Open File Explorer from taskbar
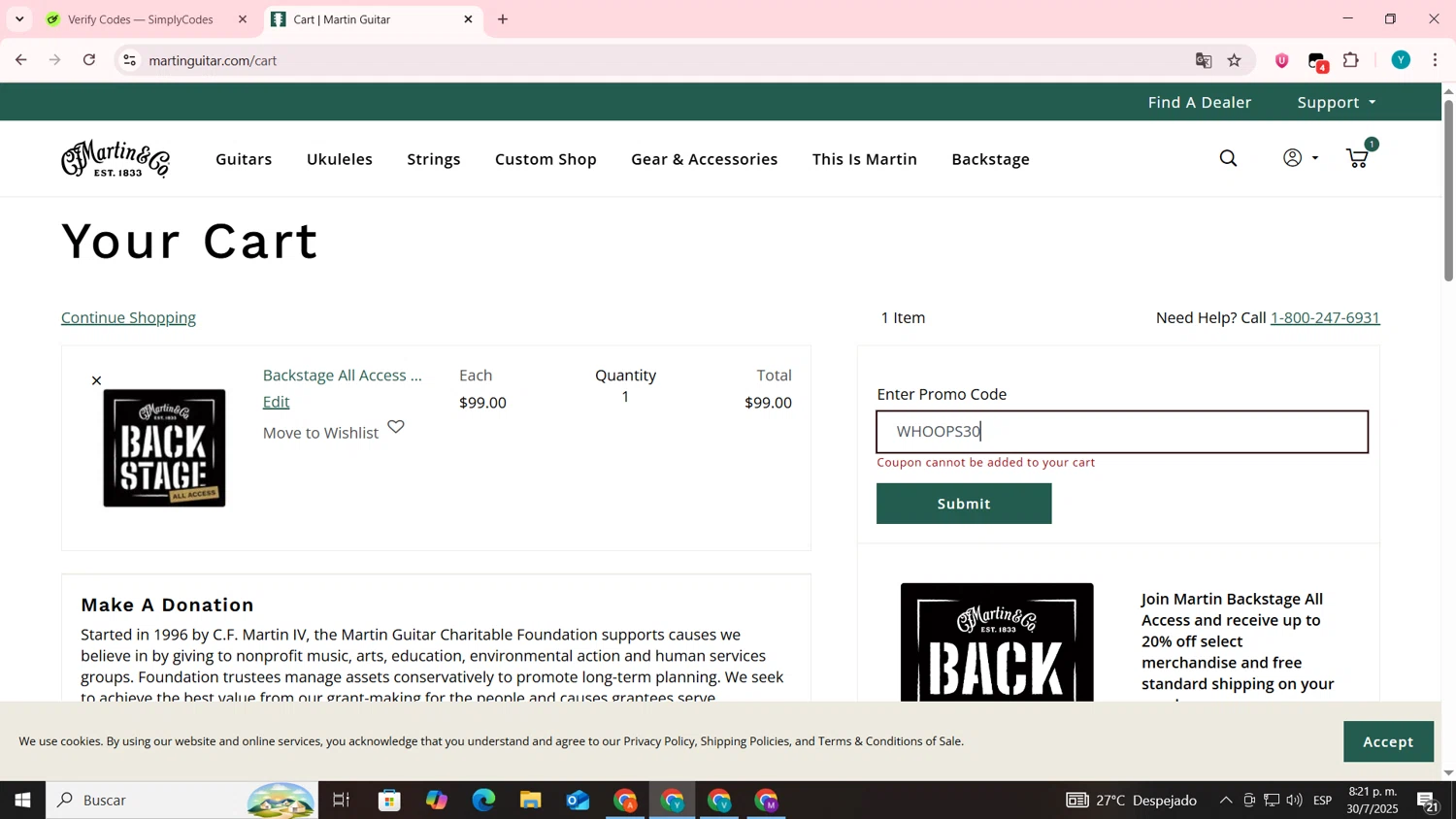Screen dimensions: 1456x819 530,801
